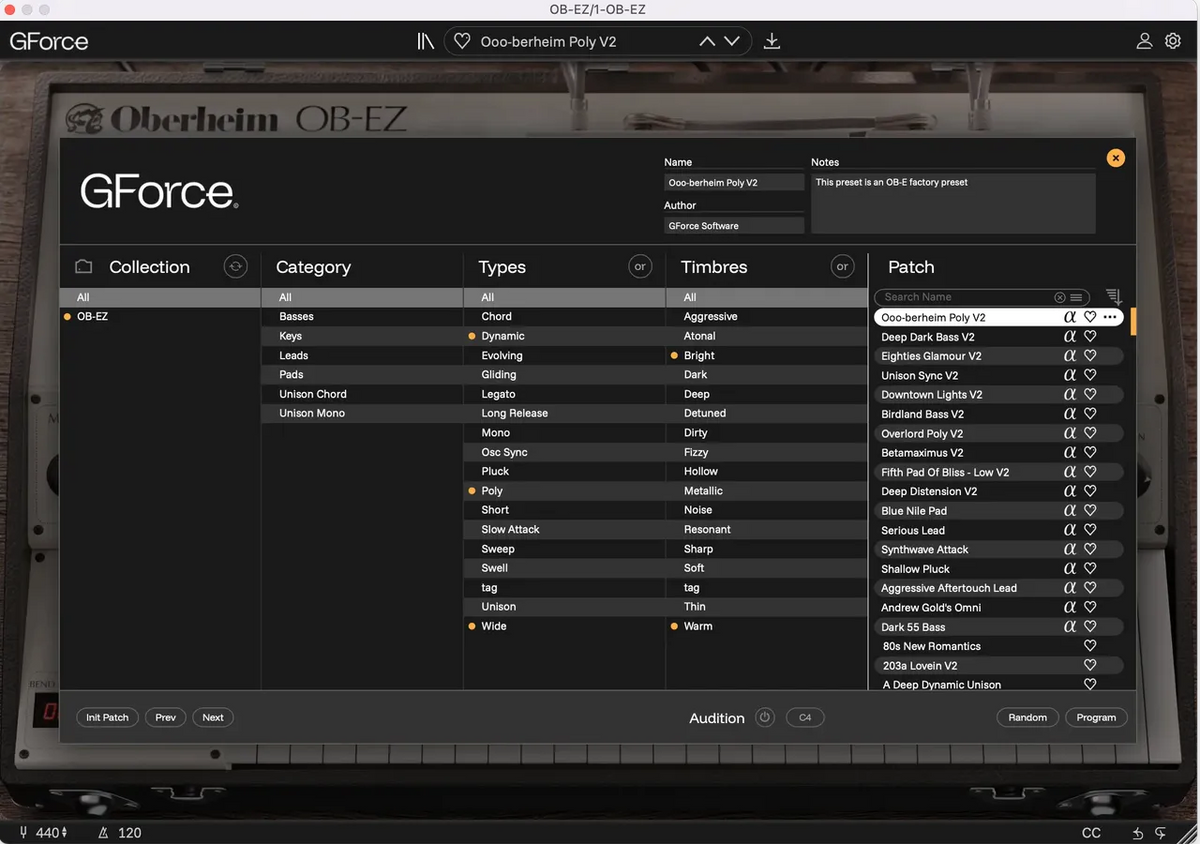Image resolution: width=1200 pixels, height=844 pixels.
Task: Favorite the current patch in top bar
Action: [462, 41]
